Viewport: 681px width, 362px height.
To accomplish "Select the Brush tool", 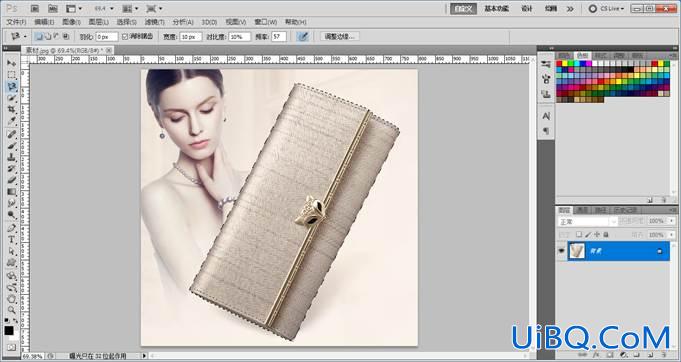I will pos(12,146).
